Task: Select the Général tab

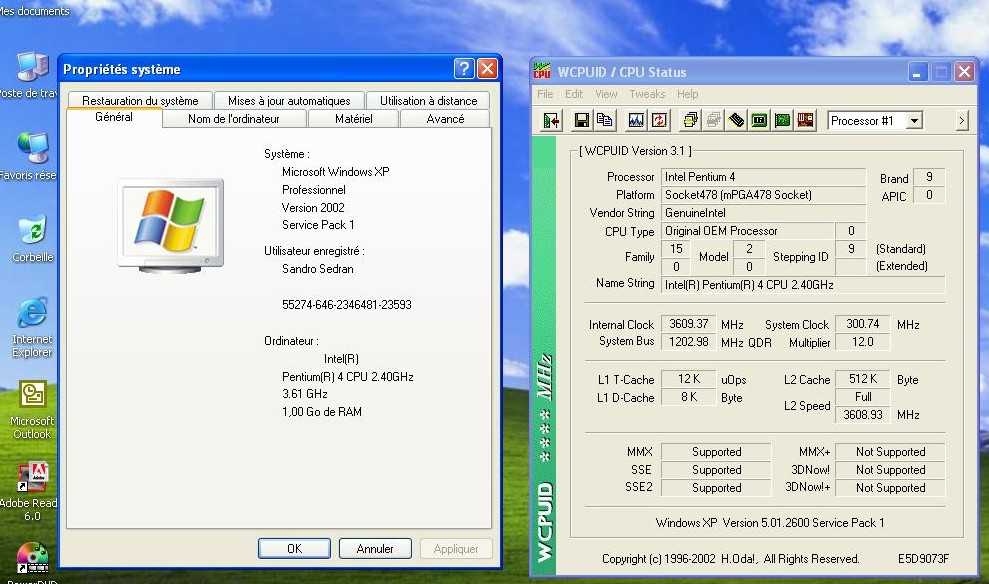Action: (114, 117)
